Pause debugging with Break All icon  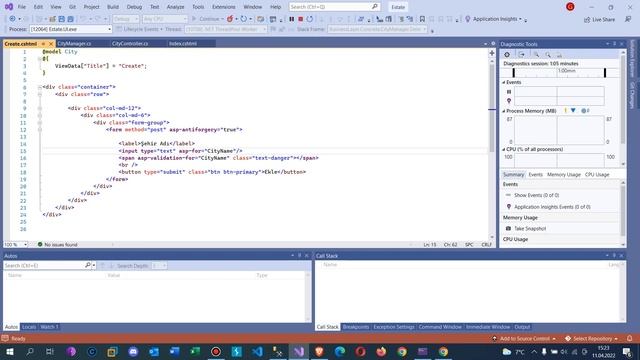pos(291,19)
